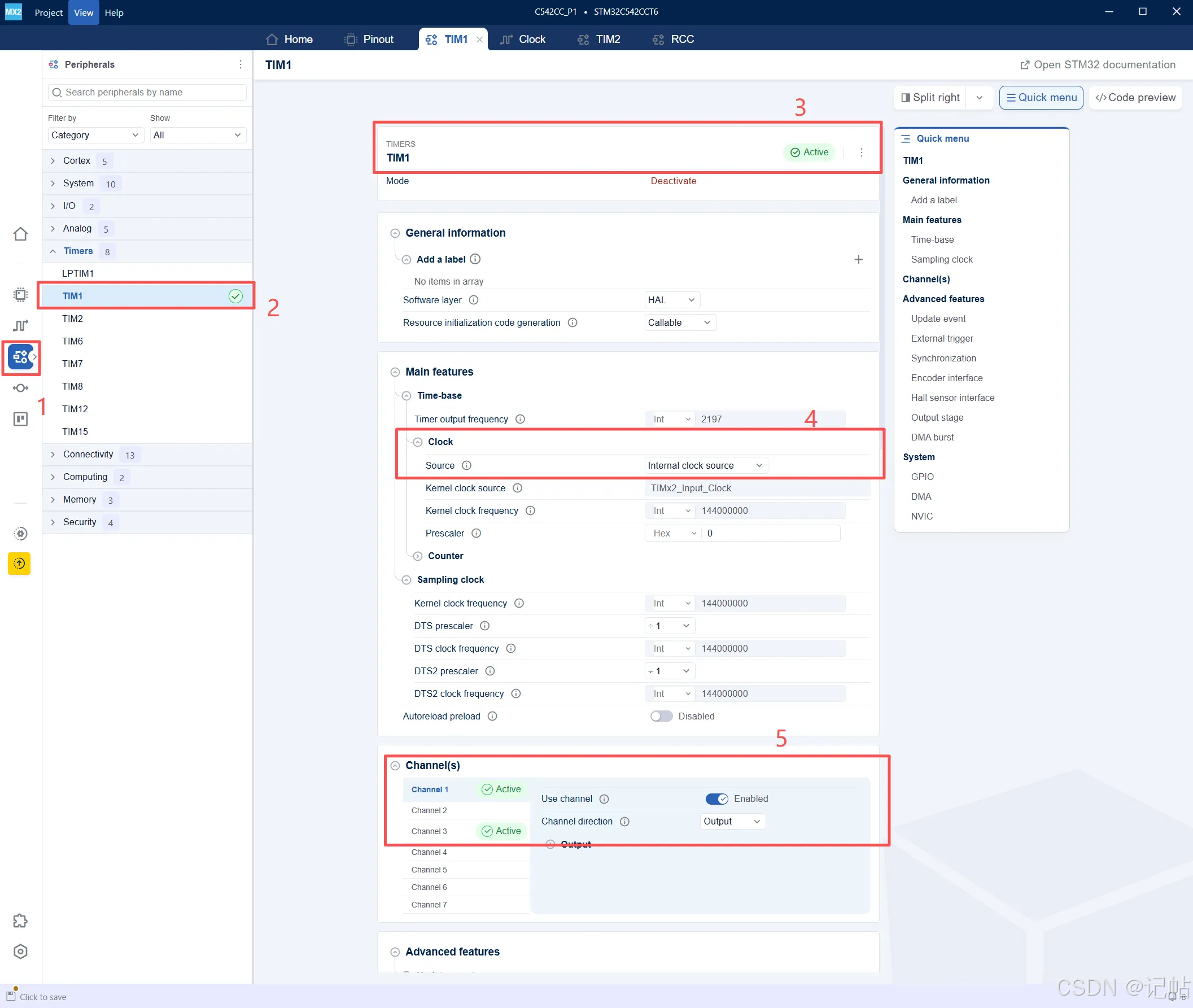
Task: Open the puzzle-piece extensions icon
Action: 20,920
